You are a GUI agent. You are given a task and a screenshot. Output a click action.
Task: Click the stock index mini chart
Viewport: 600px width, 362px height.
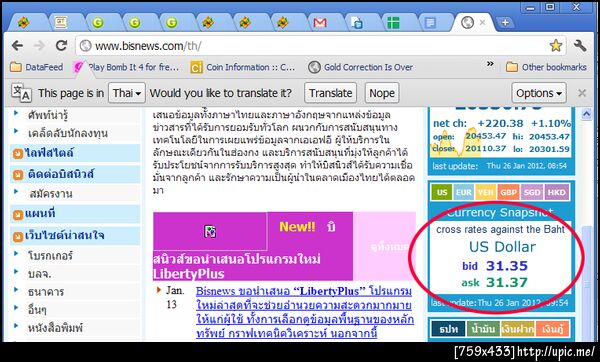tap(455, 143)
